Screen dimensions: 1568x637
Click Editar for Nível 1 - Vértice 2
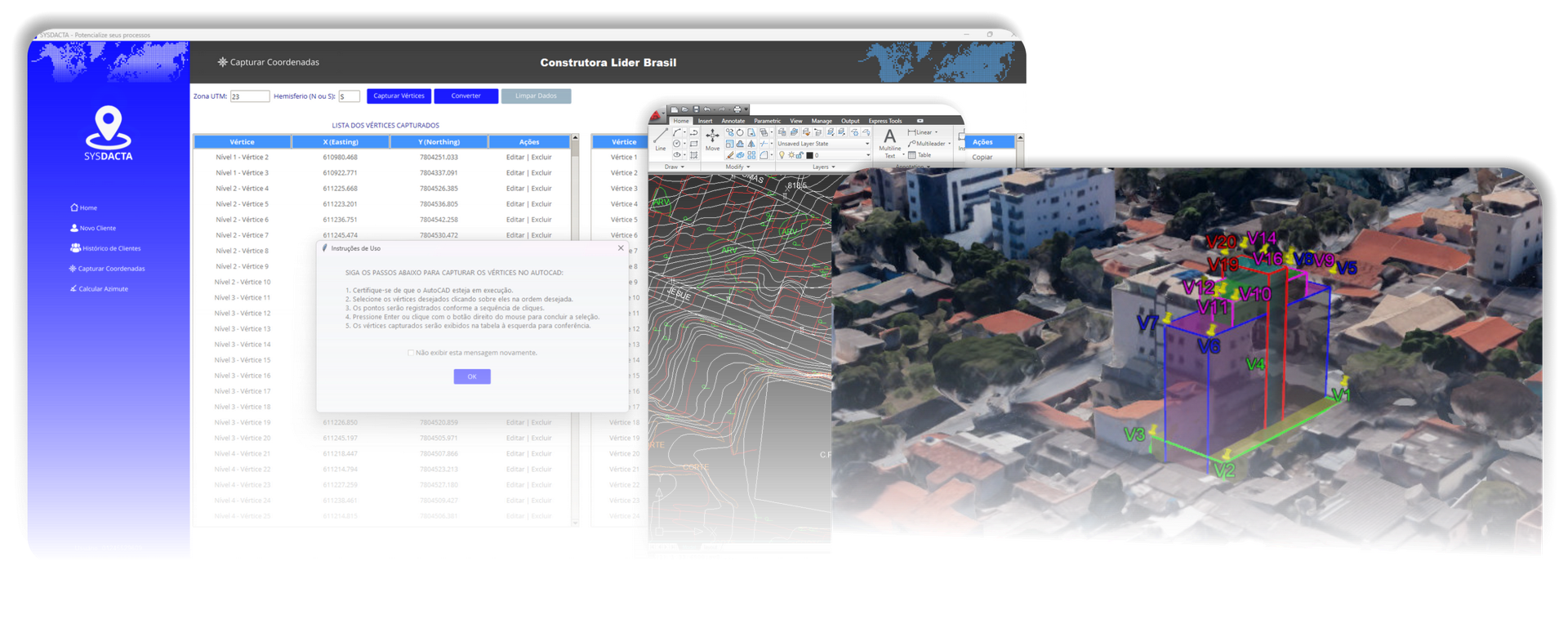pyautogui.click(x=514, y=157)
